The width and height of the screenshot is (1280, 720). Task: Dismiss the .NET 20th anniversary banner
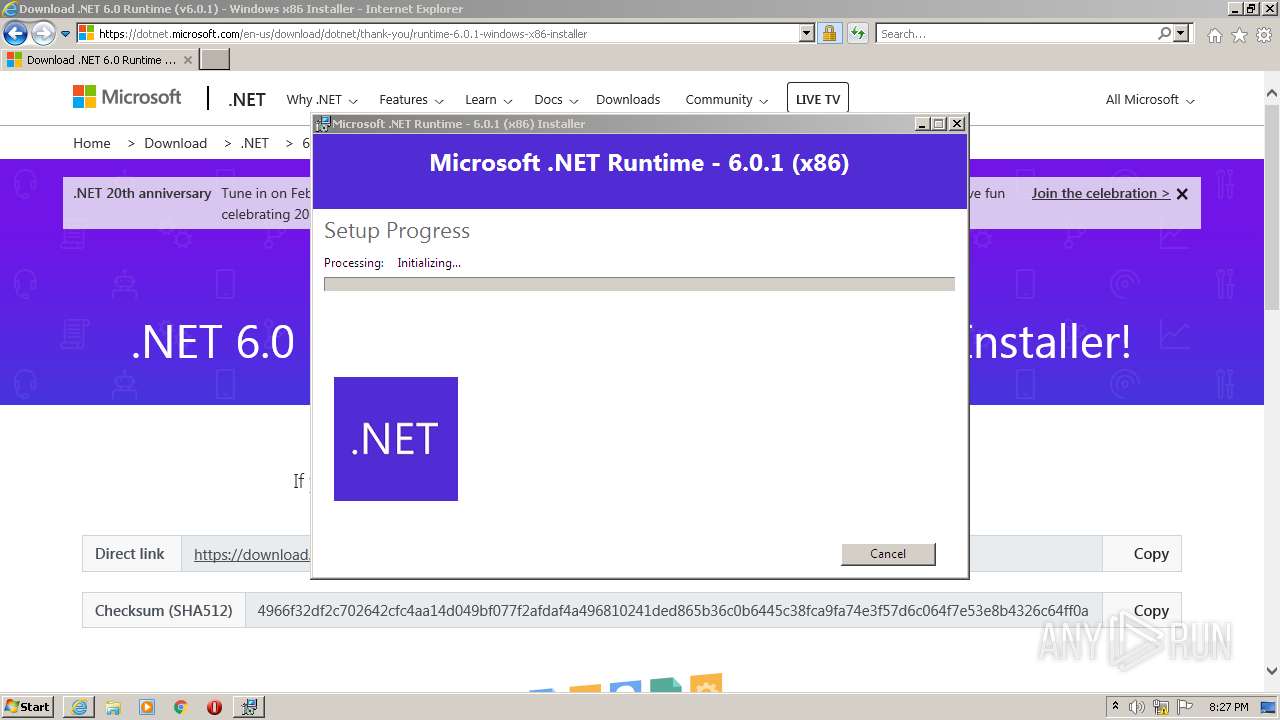[1182, 194]
